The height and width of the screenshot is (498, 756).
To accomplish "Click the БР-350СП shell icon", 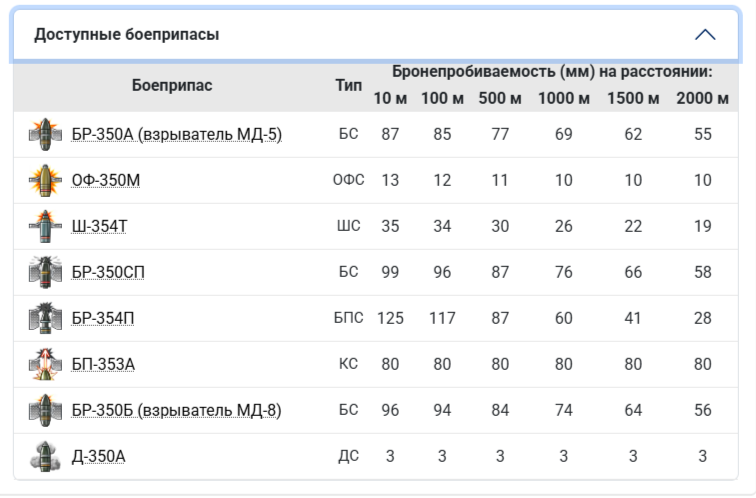I will pyautogui.click(x=45, y=272).
